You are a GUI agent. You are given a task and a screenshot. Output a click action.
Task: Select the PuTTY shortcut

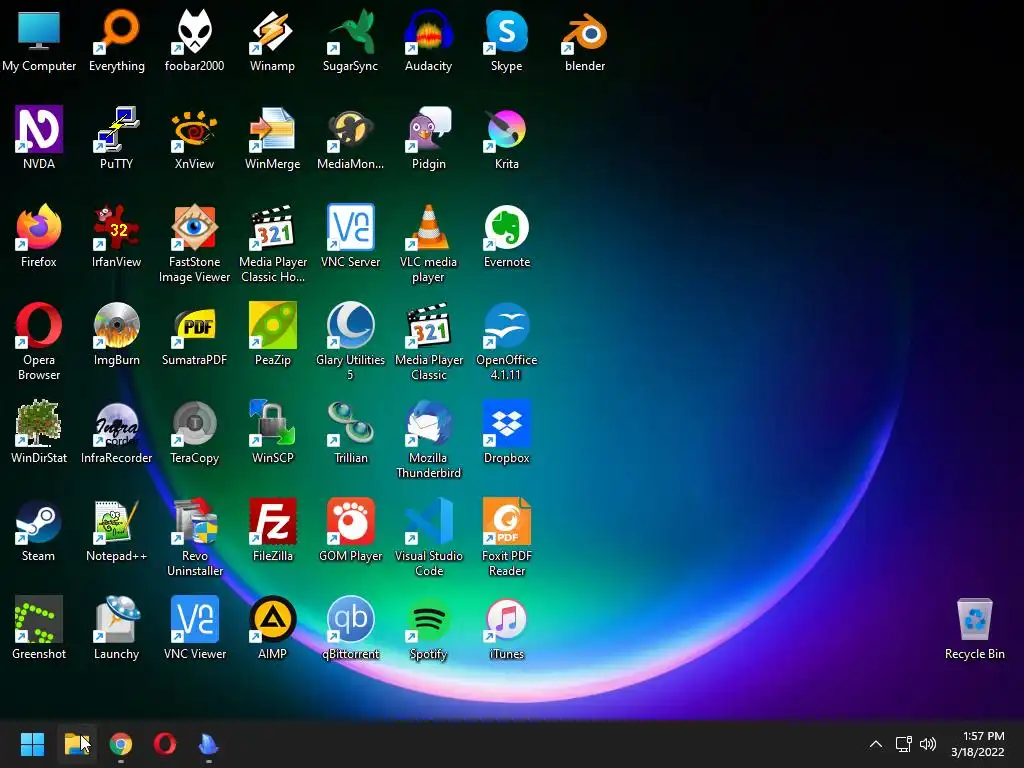click(117, 129)
